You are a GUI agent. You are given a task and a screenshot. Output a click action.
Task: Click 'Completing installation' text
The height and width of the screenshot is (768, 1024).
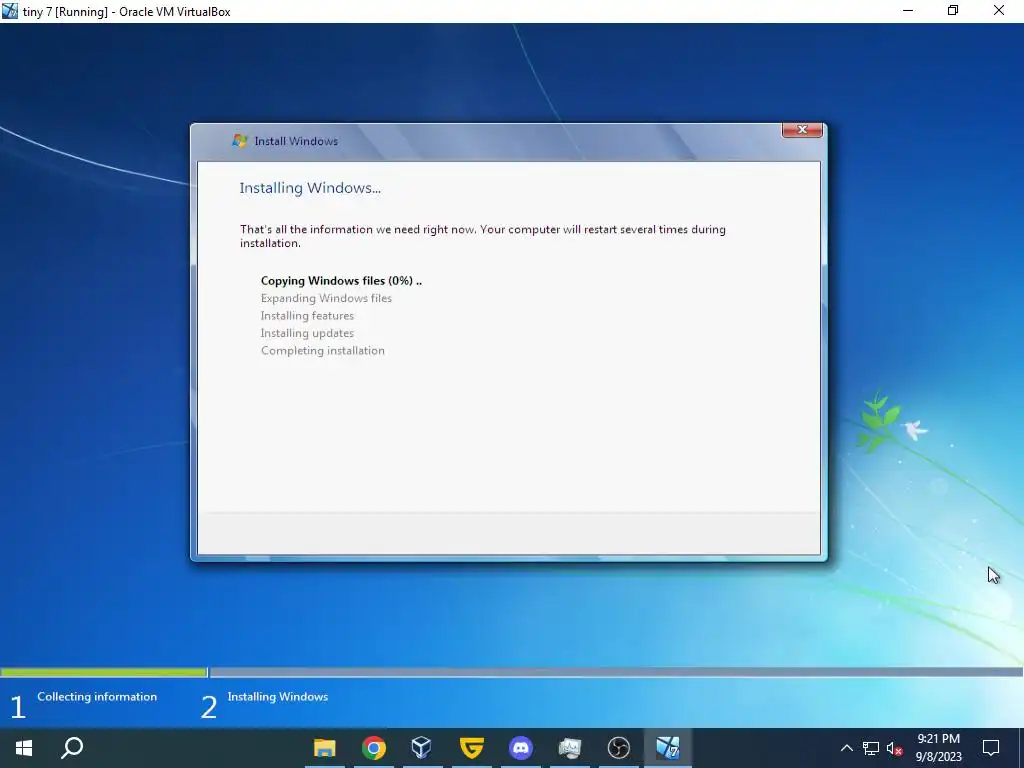click(323, 351)
